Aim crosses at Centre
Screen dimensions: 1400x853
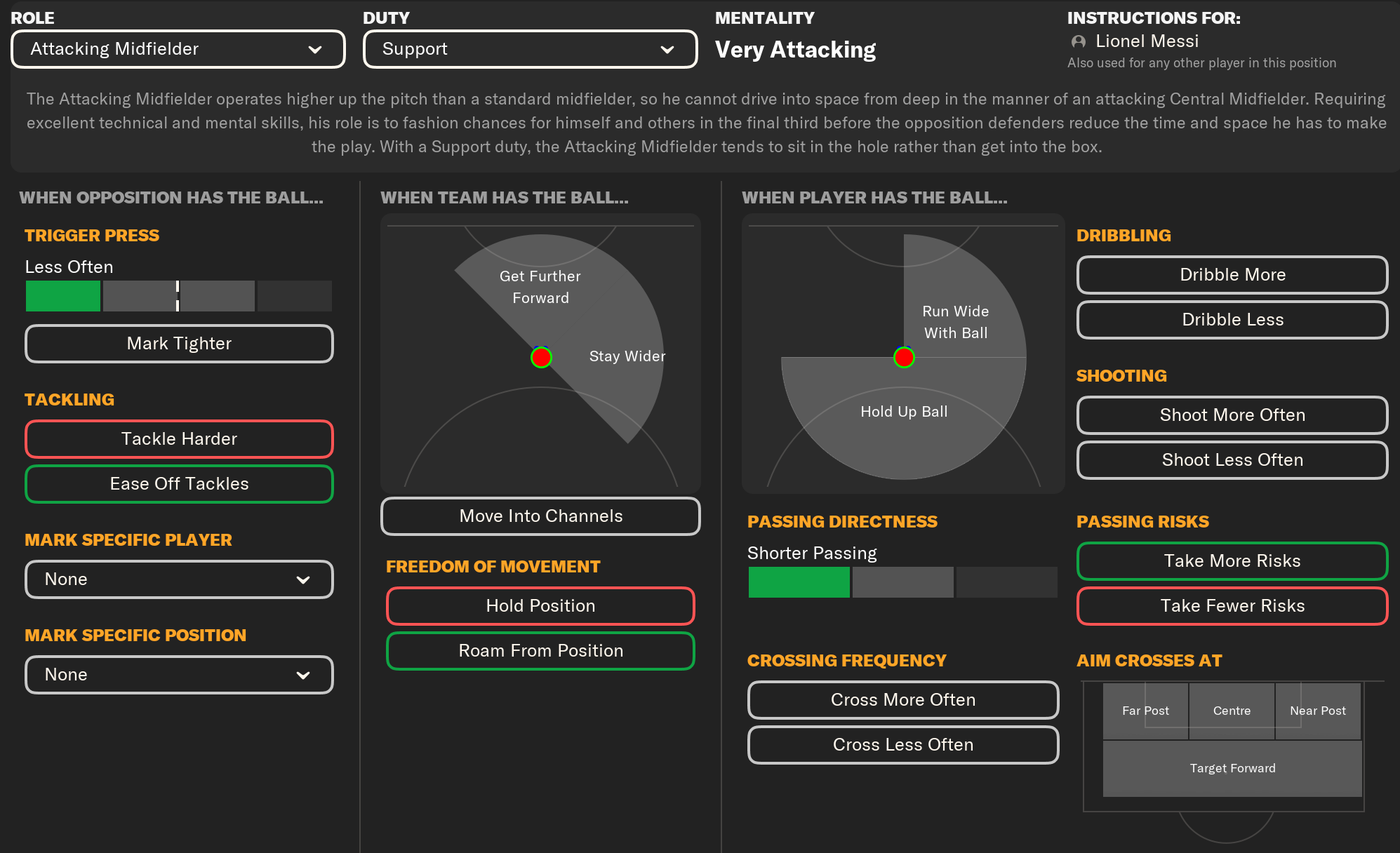[x=1232, y=711]
